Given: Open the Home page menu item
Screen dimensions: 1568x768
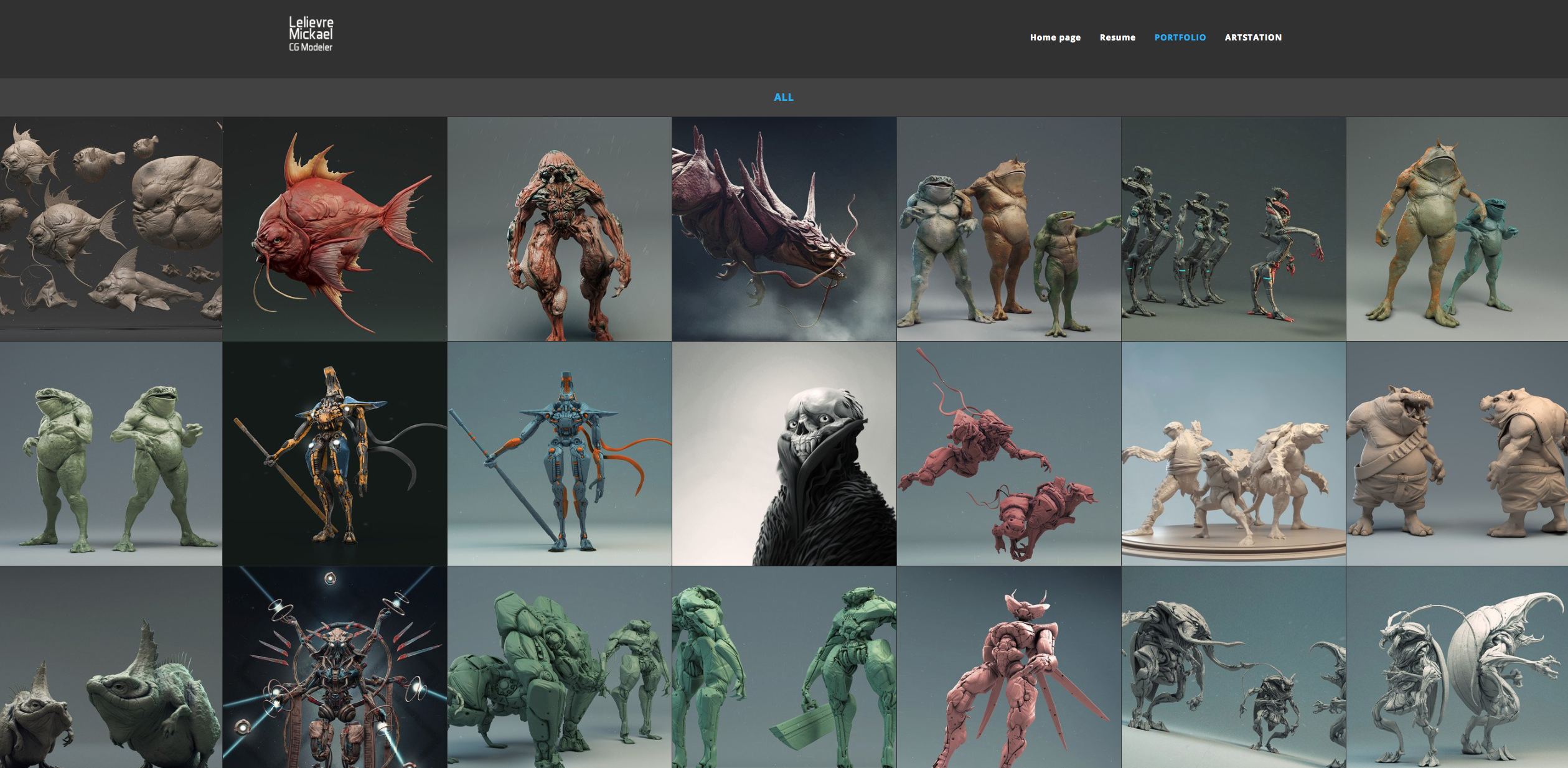Looking at the screenshot, I should point(1055,37).
